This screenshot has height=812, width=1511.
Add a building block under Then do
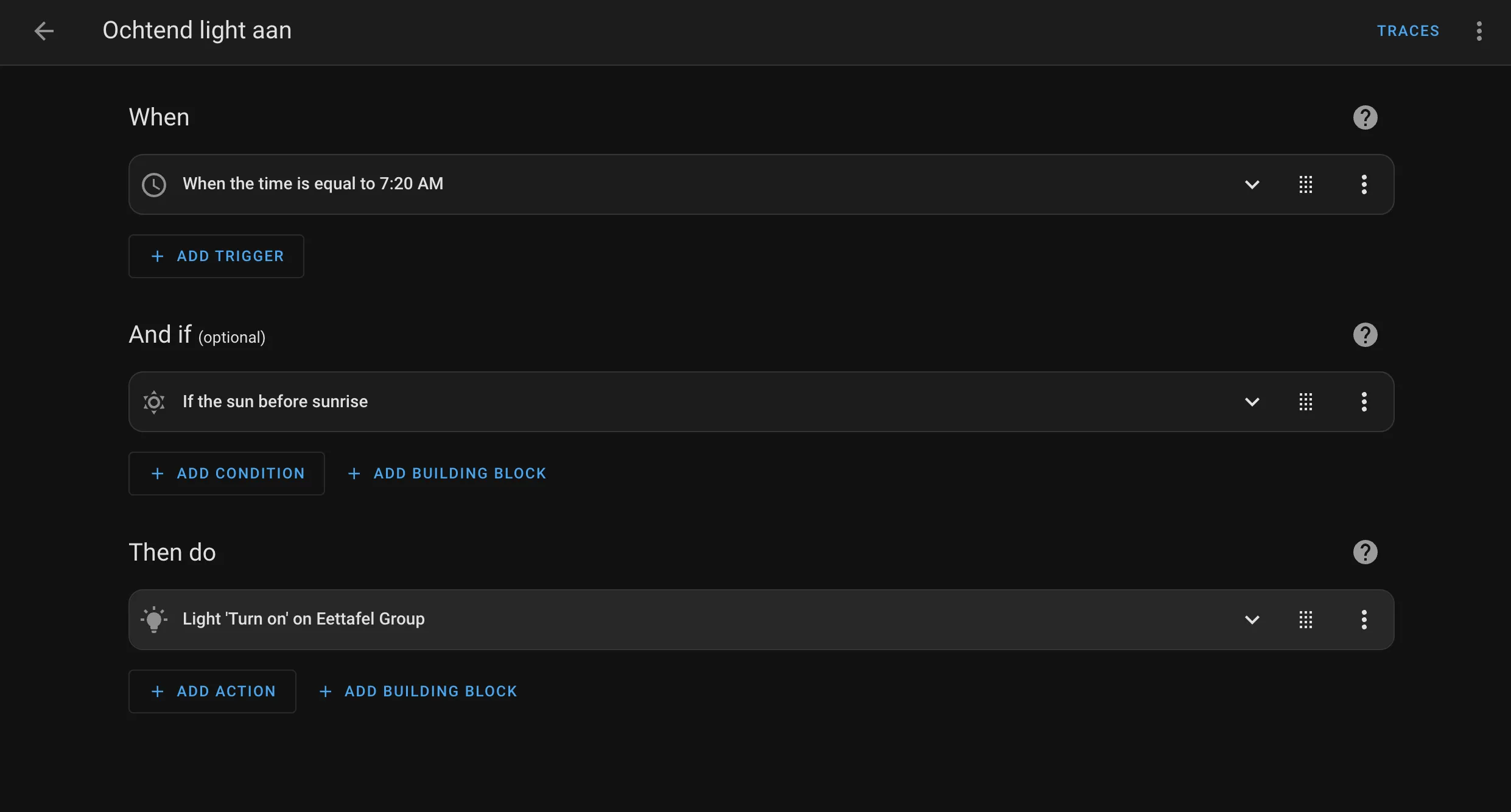pos(418,691)
